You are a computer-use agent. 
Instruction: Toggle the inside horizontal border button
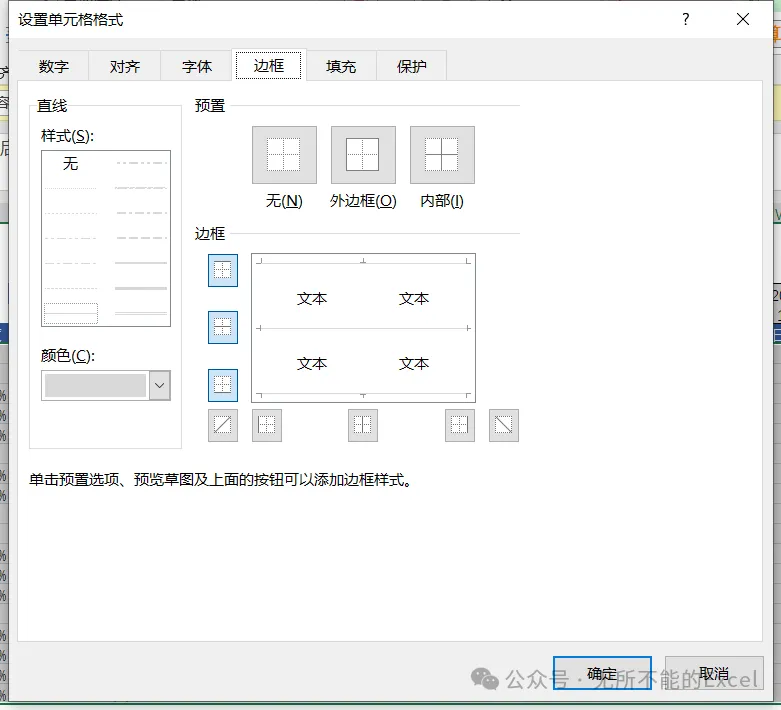(223, 327)
